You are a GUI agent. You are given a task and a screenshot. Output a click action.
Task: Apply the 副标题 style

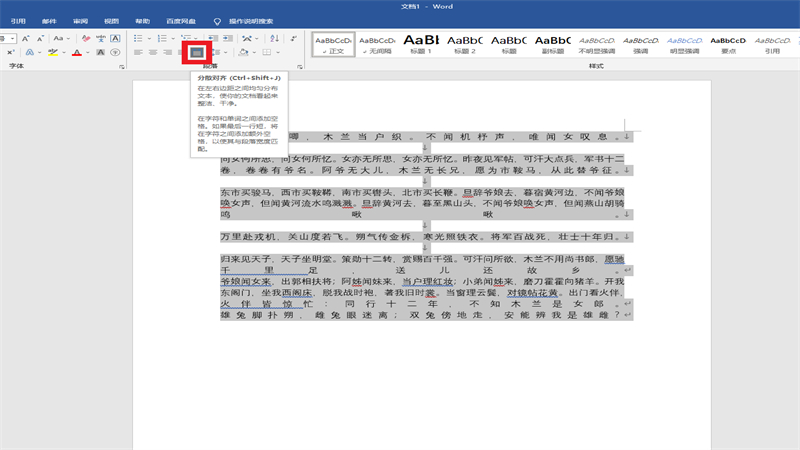point(553,44)
